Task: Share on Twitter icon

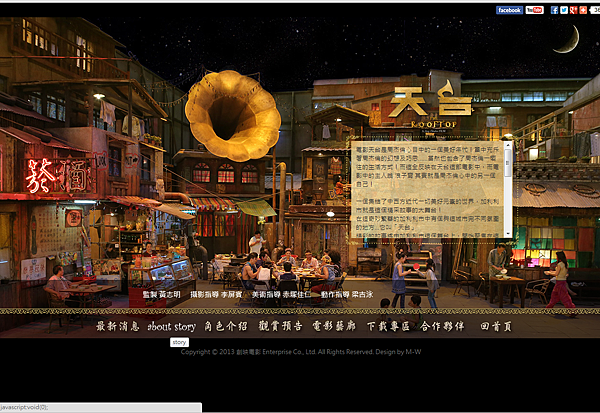Action: (x=564, y=10)
